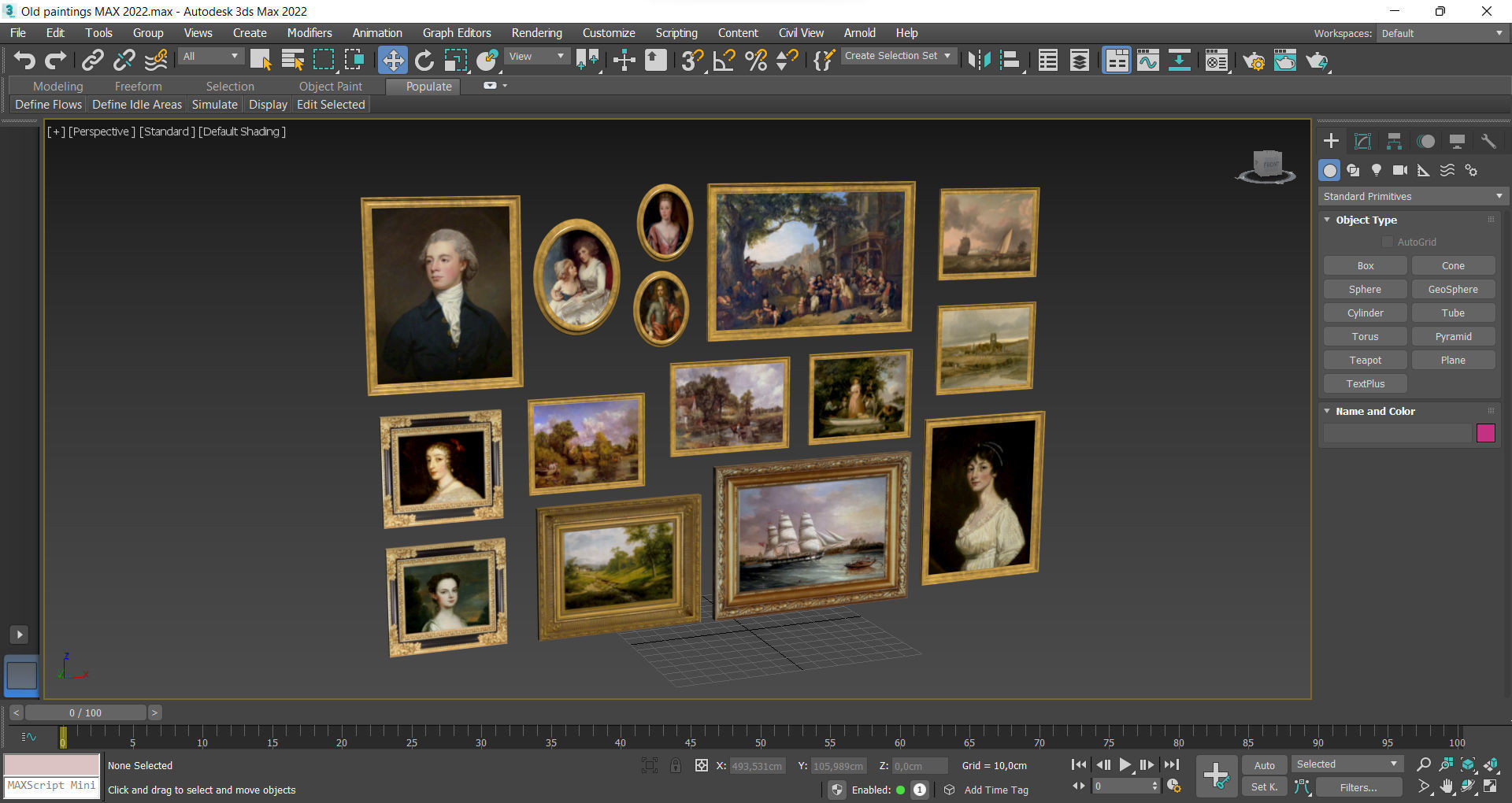Open the Workspaces Default dropdown
The image size is (1512, 803).
pyautogui.click(x=1443, y=33)
